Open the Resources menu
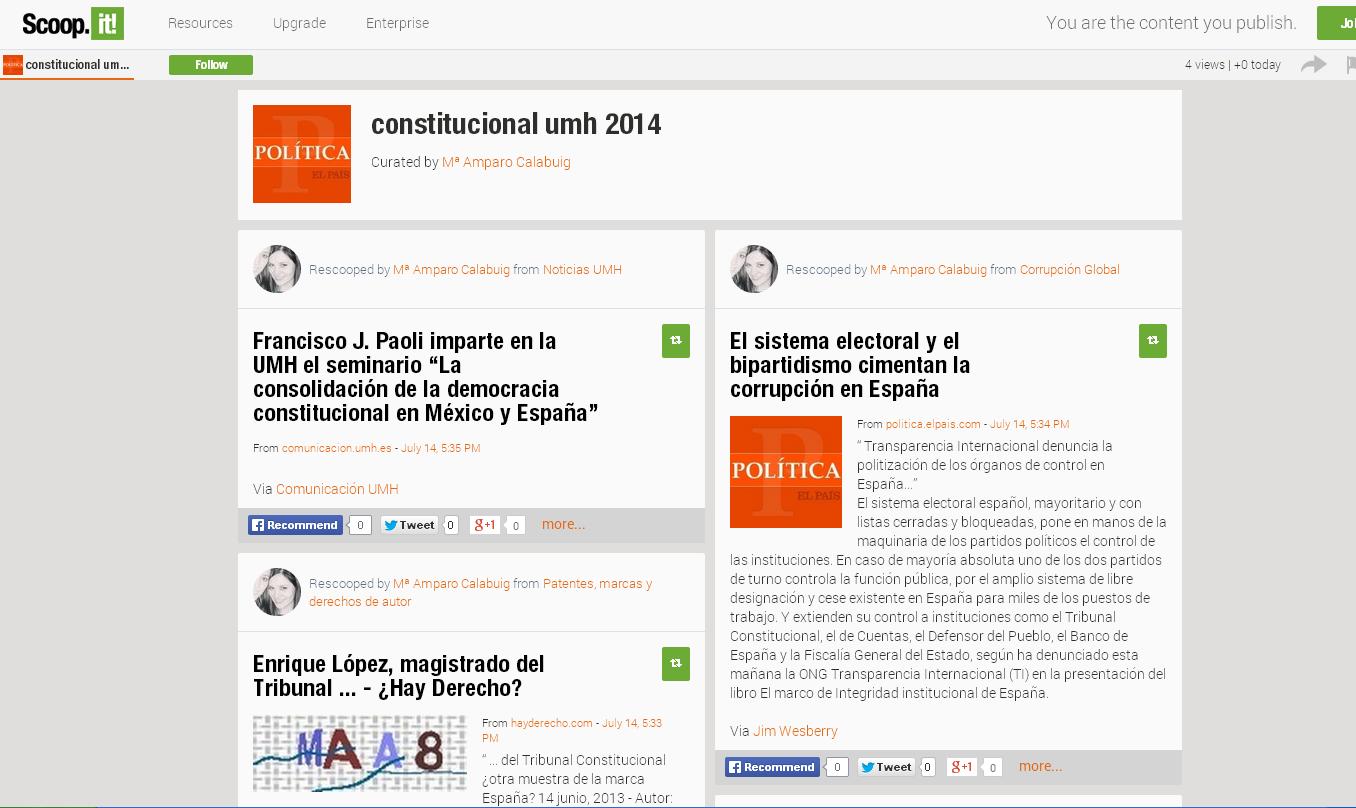Viewport: 1356px width, 808px height. (x=200, y=23)
